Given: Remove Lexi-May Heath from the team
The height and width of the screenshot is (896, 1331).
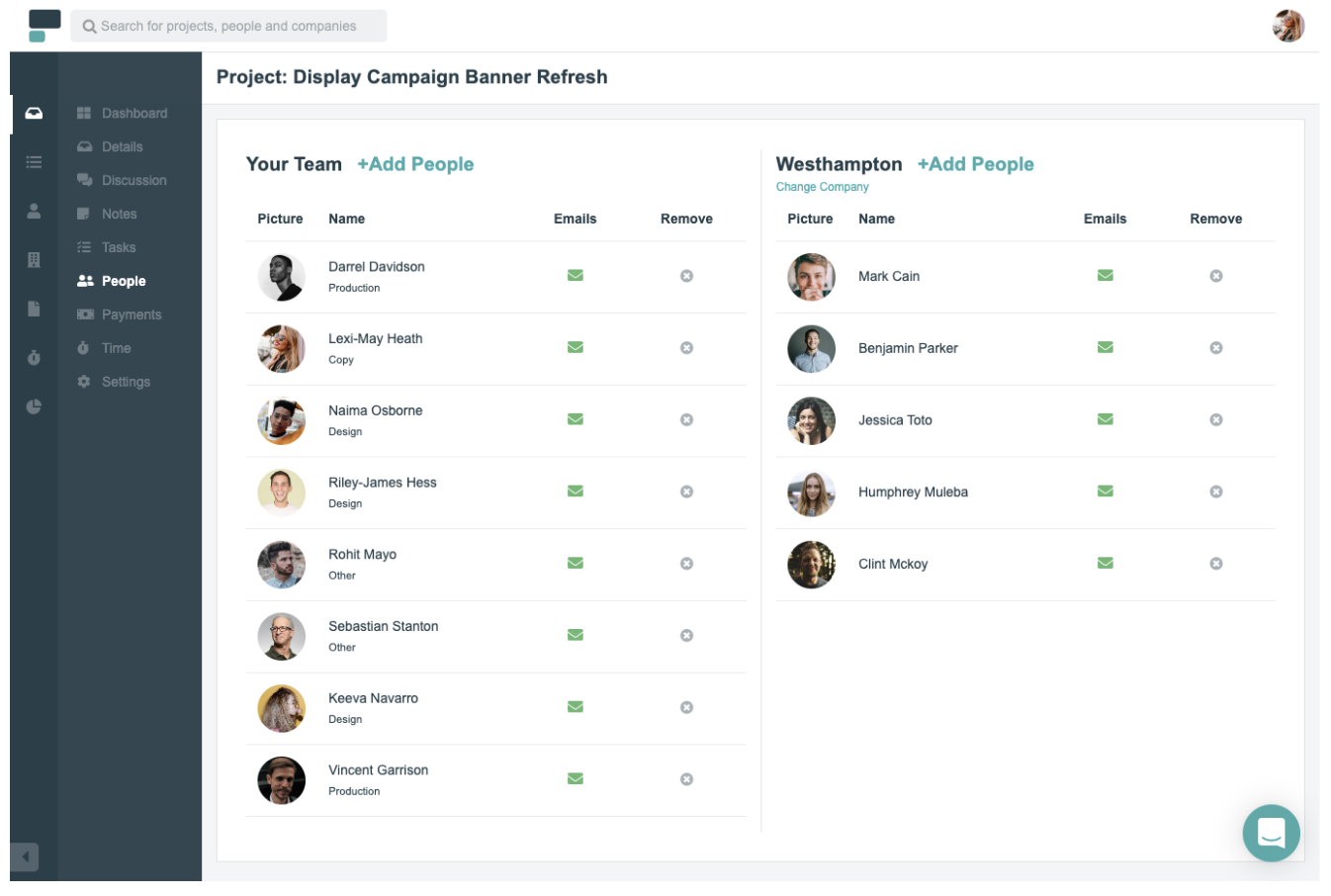Looking at the screenshot, I should (686, 348).
